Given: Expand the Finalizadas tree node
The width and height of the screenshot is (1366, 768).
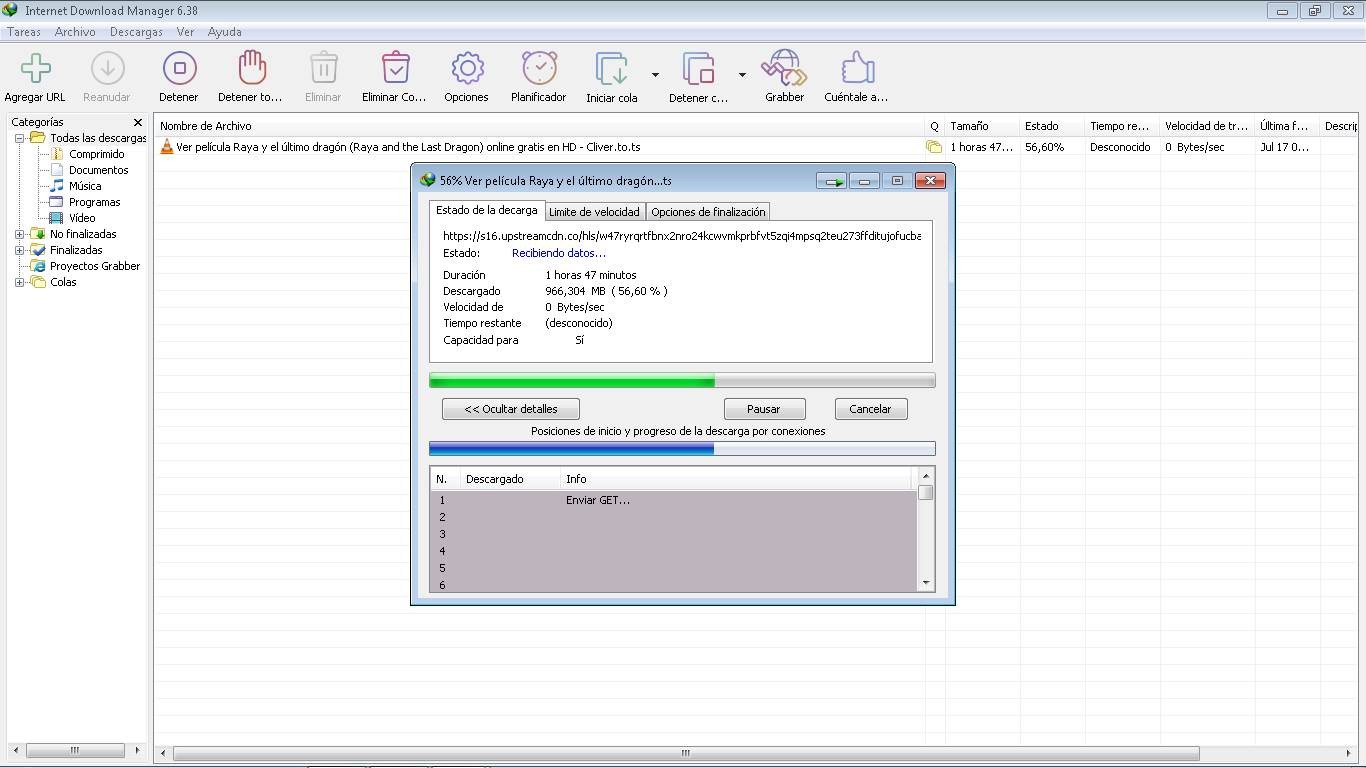Looking at the screenshot, I should click(19, 250).
